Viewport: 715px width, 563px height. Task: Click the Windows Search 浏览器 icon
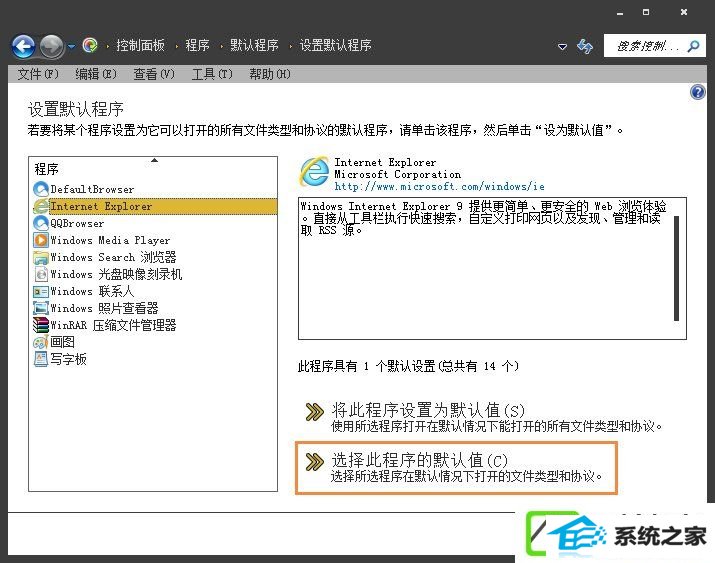coord(41,258)
